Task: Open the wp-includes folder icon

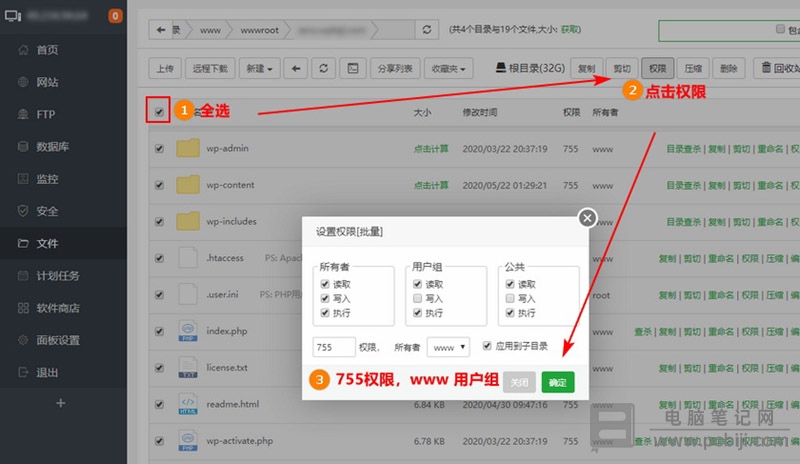Action: 188,221
